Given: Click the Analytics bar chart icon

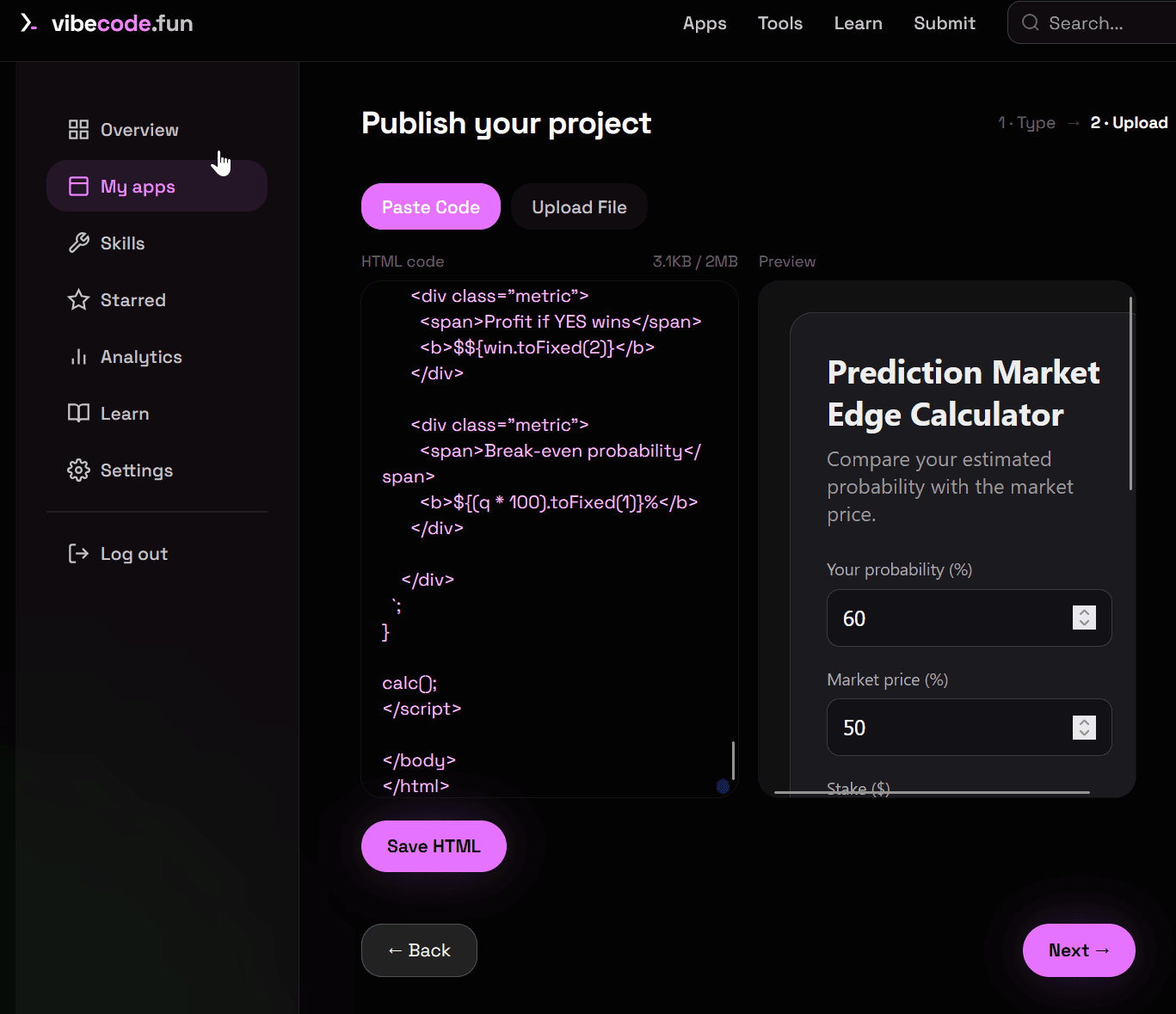Looking at the screenshot, I should pos(78,357).
